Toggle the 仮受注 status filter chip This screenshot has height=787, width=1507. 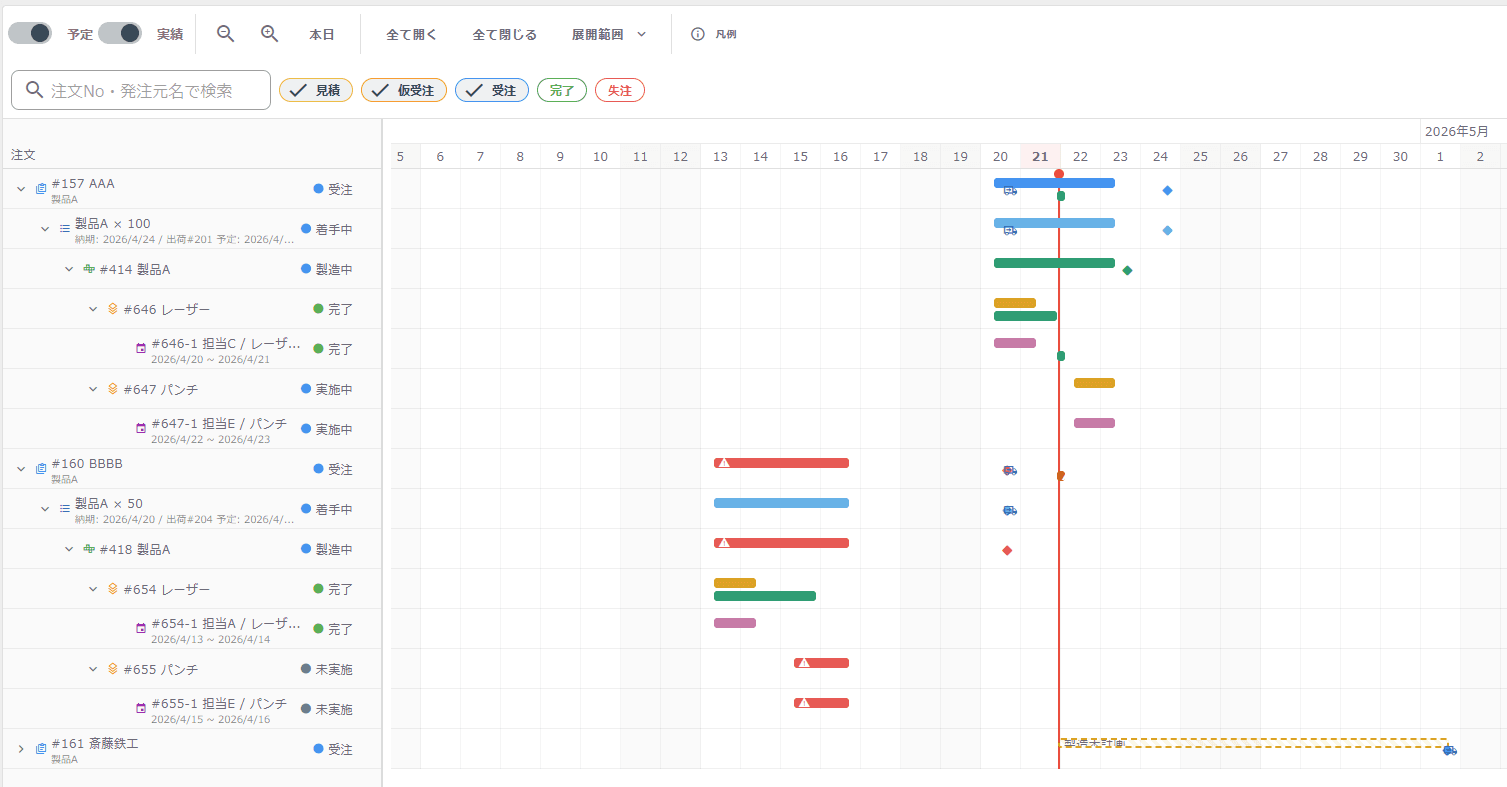[x=404, y=90]
